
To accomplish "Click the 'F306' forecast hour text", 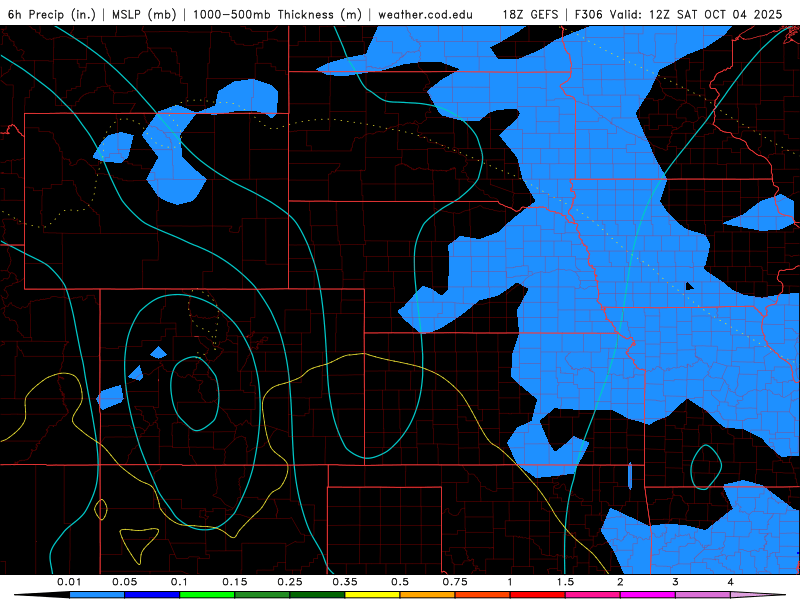I will 588,14.
